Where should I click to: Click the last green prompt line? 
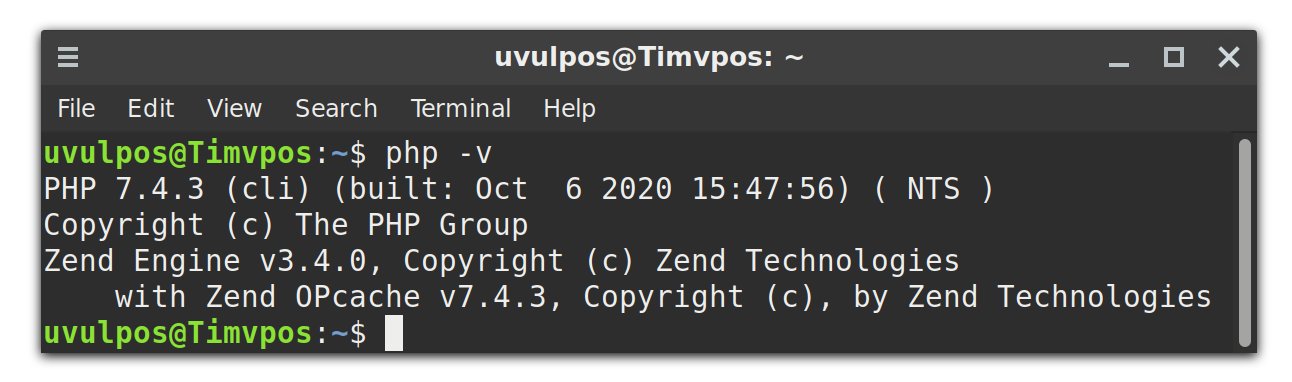tap(206, 333)
